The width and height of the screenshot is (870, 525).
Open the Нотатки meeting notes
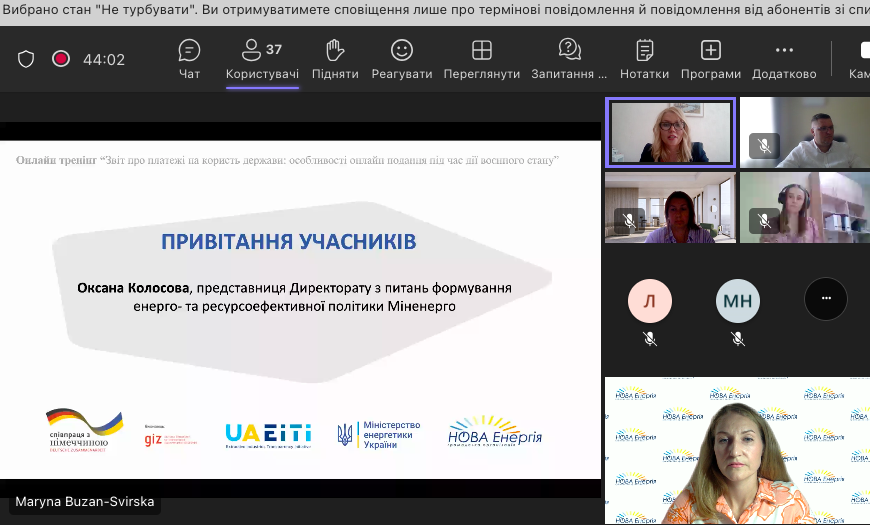coord(645,59)
